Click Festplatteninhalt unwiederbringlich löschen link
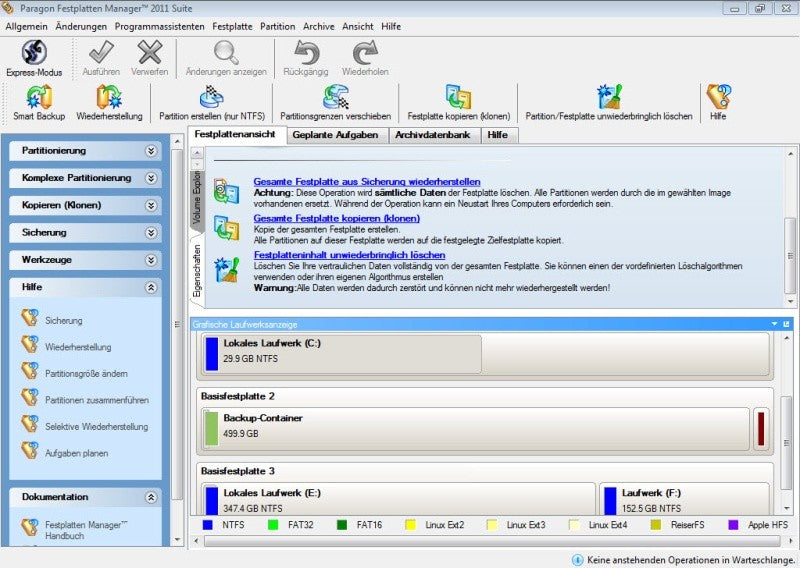Viewport: 800px width, 568px height. (349, 255)
